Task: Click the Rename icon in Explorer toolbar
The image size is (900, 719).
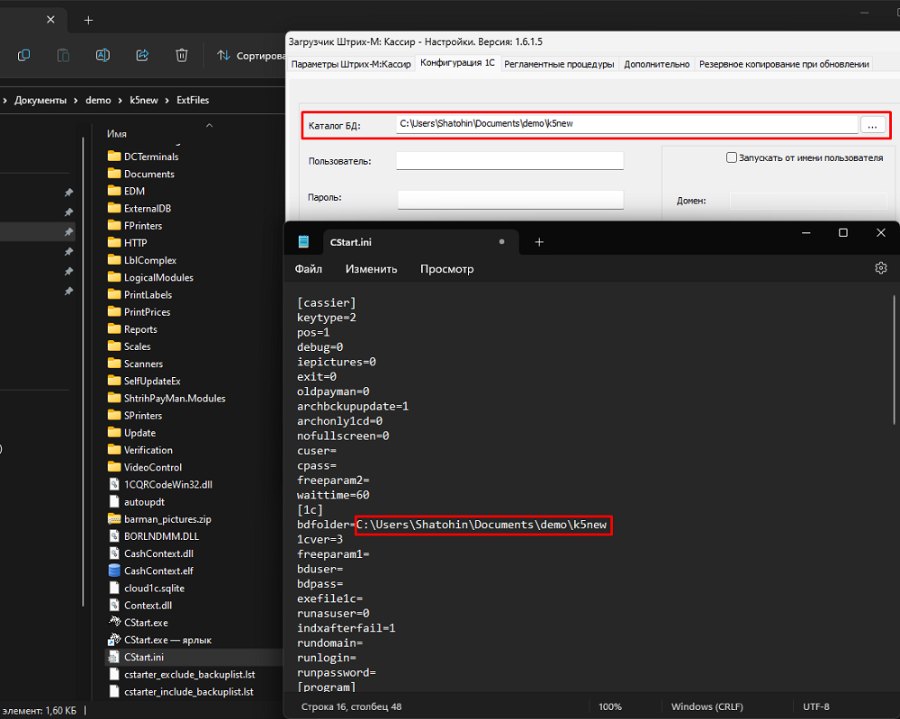Action: pos(103,55)
